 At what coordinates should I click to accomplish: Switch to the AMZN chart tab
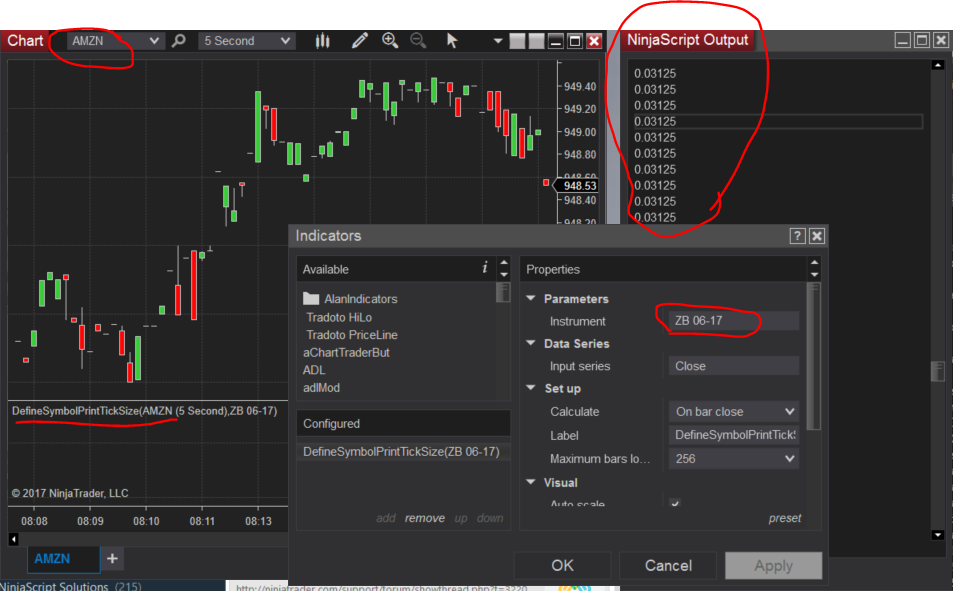[x=63, y=559]
